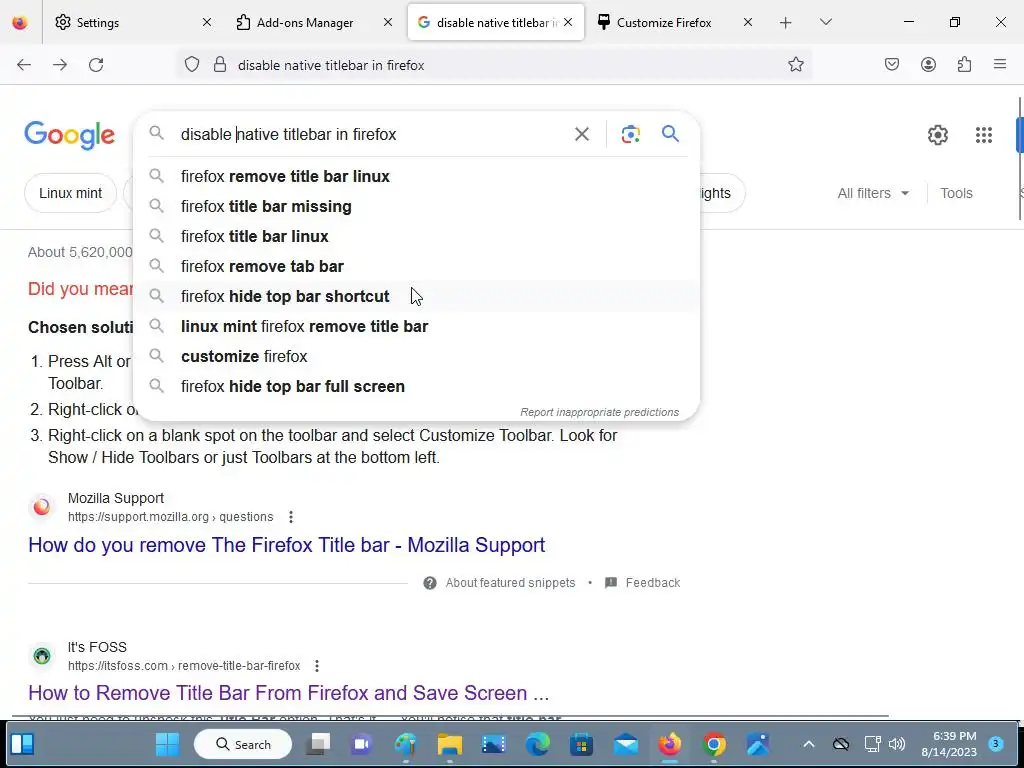The height and width of the screenshot is (768, 1024).
Task: Open the Tools search option
Action: coord(956,193)
